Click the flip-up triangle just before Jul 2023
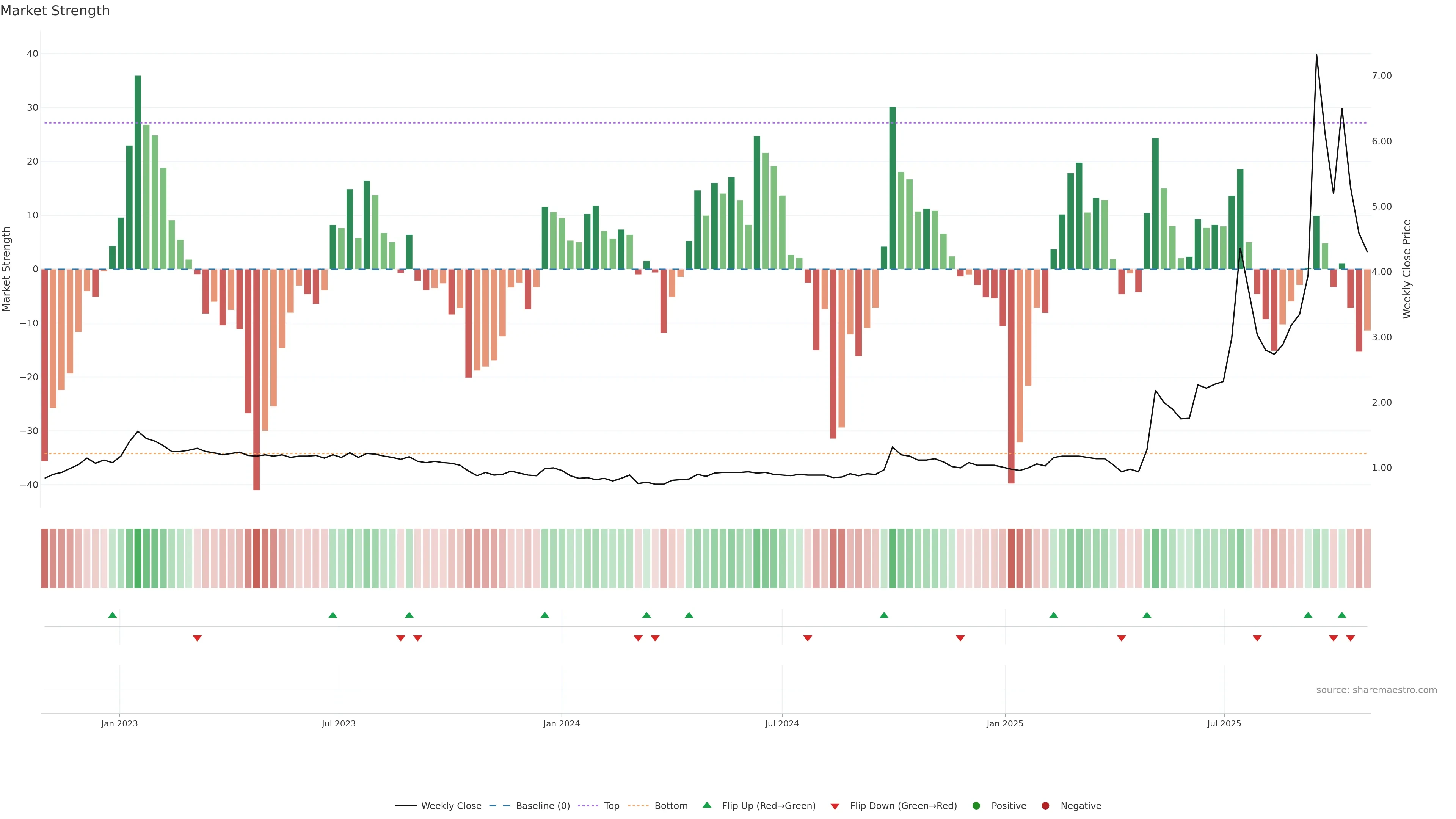The image size is (1456, 819). click(333, 615)
